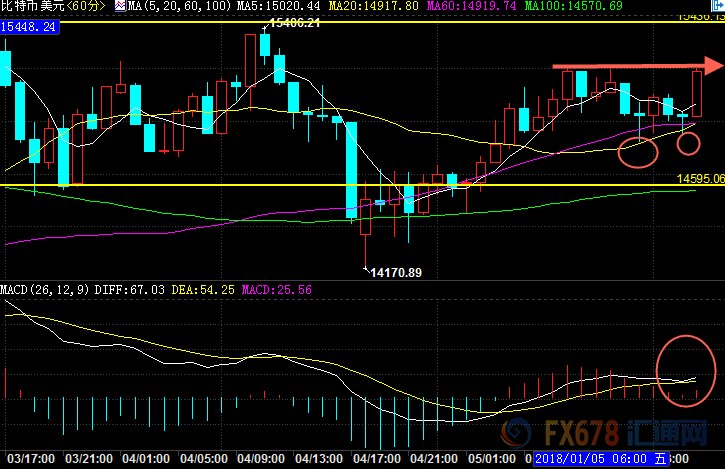Screen dimensions: 725x469
Task: Click the exit arrow icon at top-right
Action: point(718,6)
